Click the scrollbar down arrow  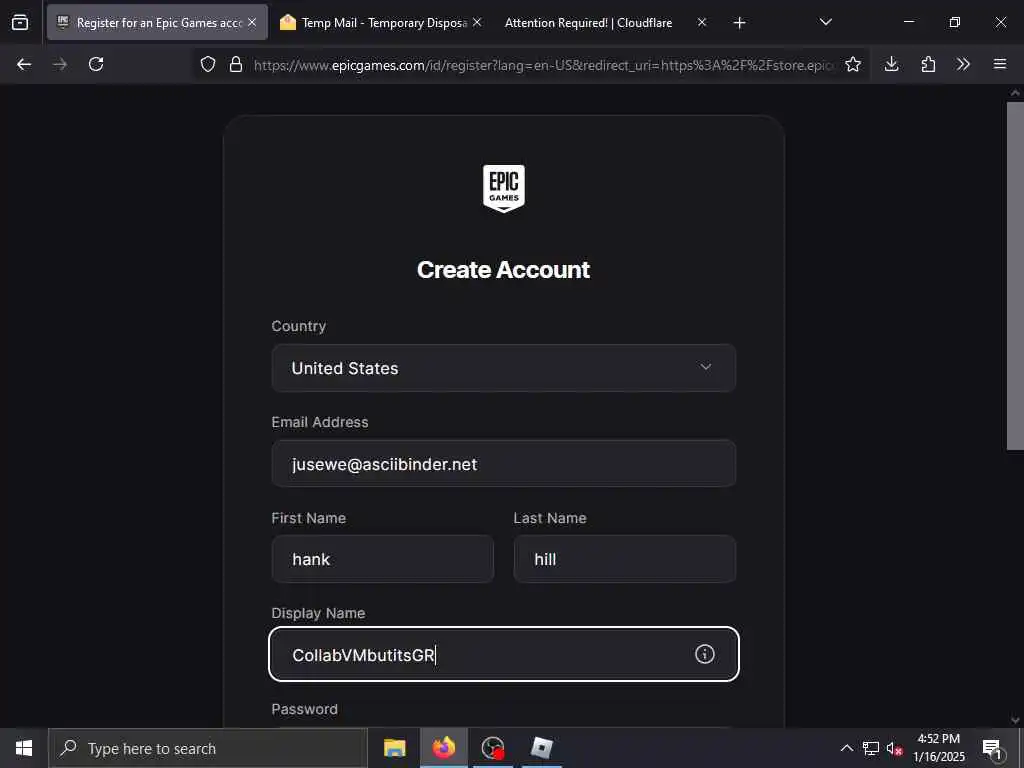1015,720
